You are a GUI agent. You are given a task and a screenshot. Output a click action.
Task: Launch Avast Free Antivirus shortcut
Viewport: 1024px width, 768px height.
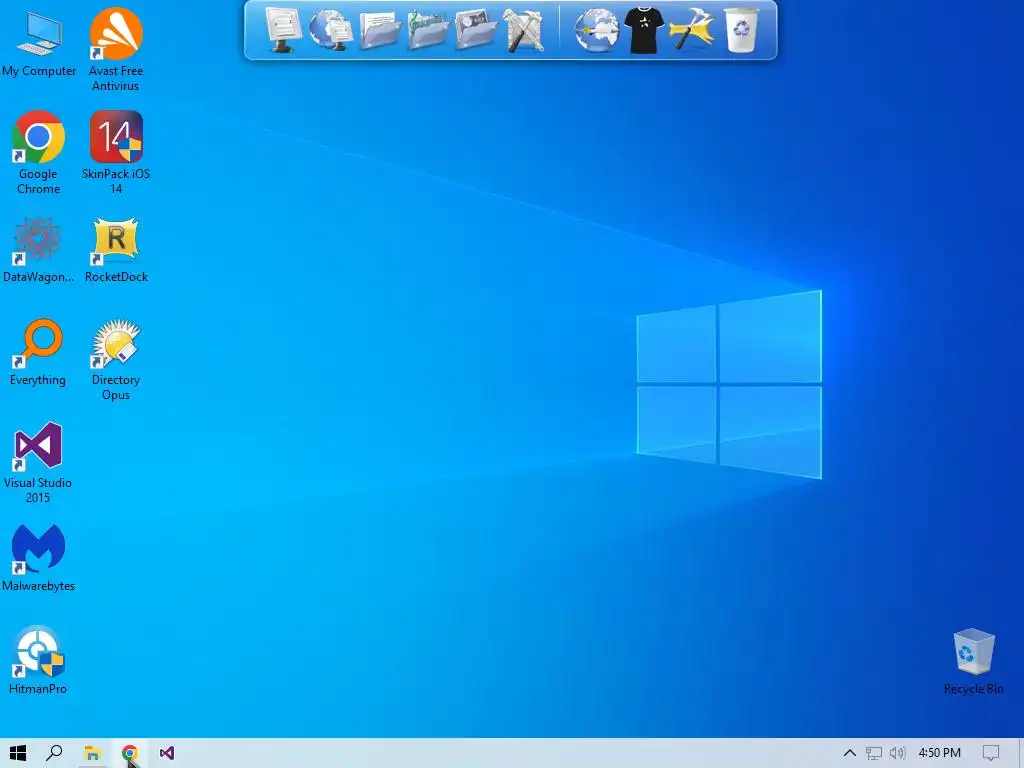pos(116,49)
